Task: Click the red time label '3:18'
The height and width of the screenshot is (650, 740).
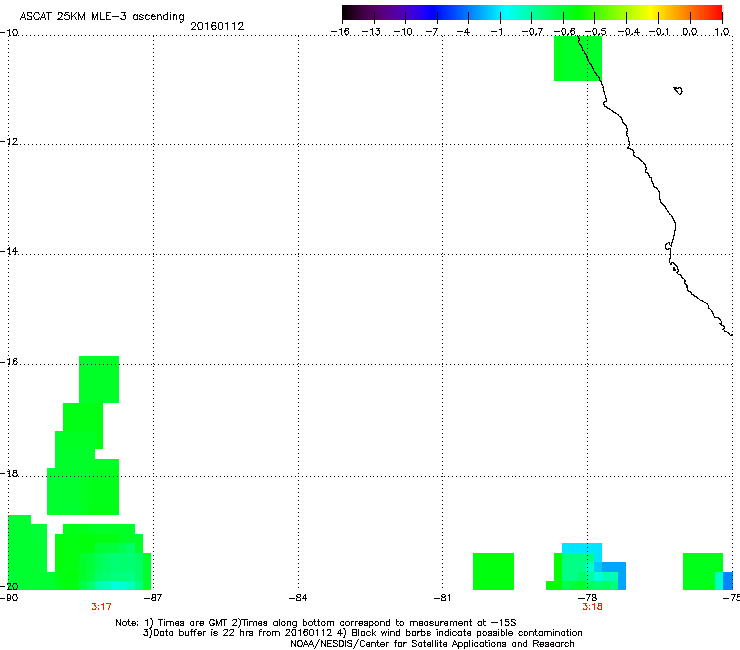Action: click(x=592, y=607)
